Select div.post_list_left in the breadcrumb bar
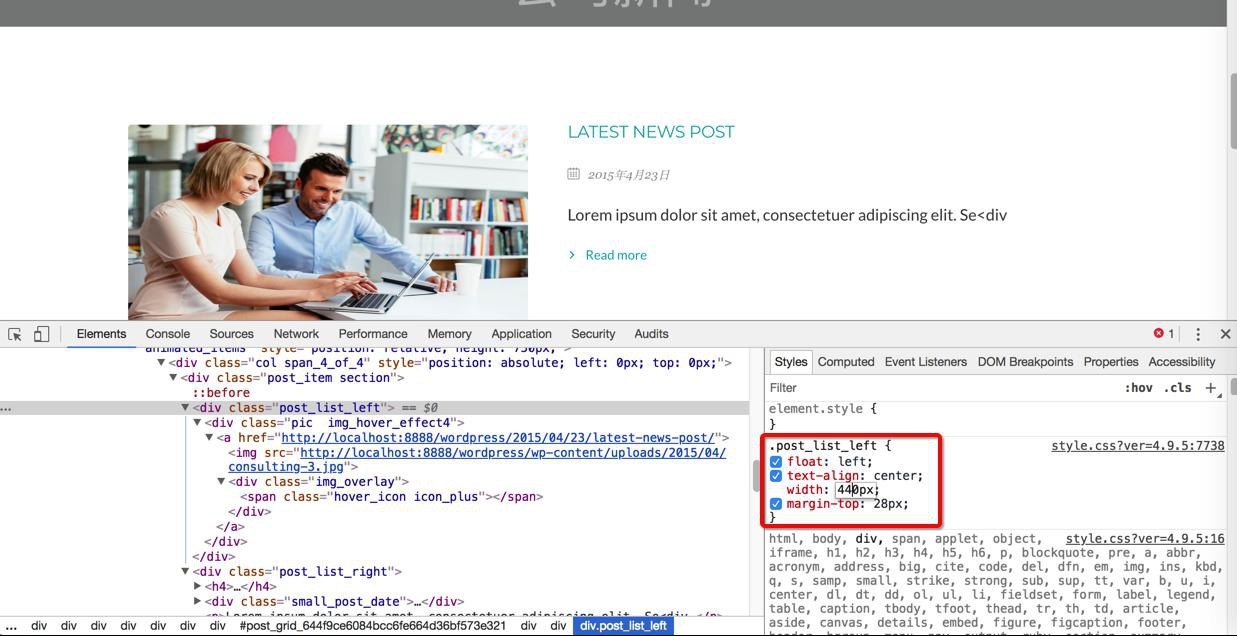 pos(623,626)
